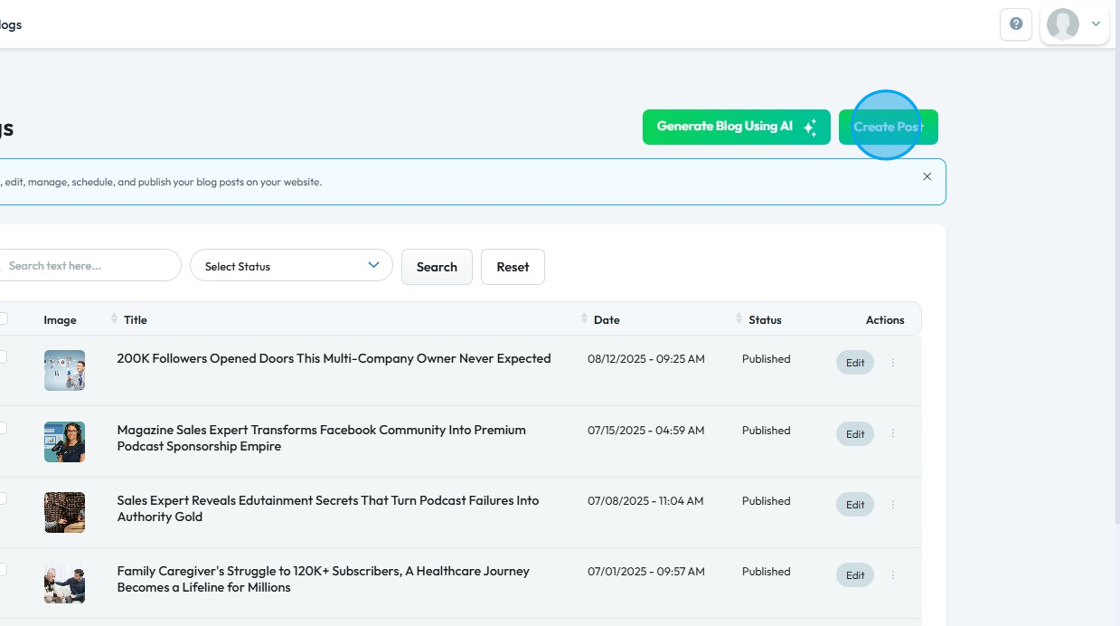Edit the Magazine Sales Expert post
The image size is (1120, 626).
click(855, 434)
